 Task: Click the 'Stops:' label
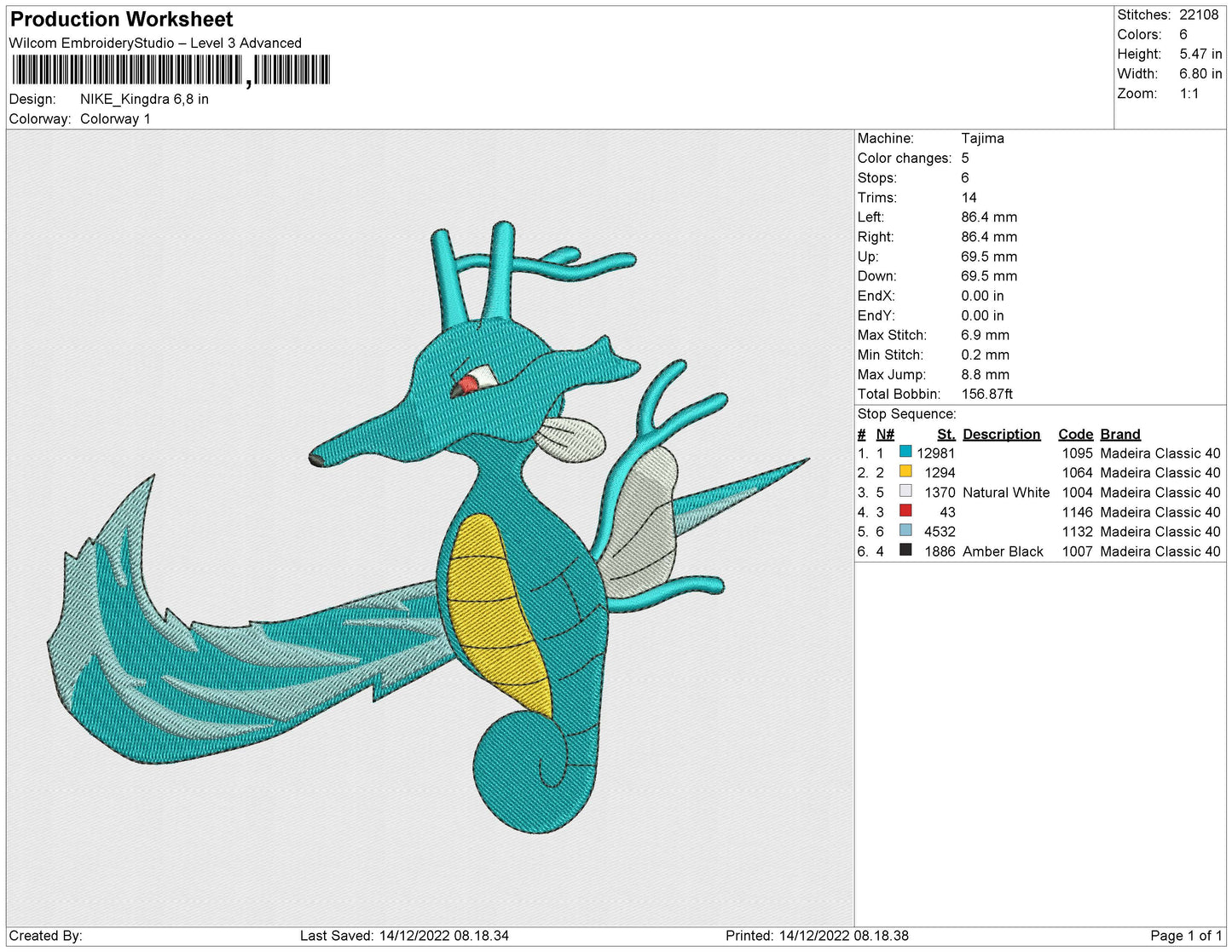[877, 178]
